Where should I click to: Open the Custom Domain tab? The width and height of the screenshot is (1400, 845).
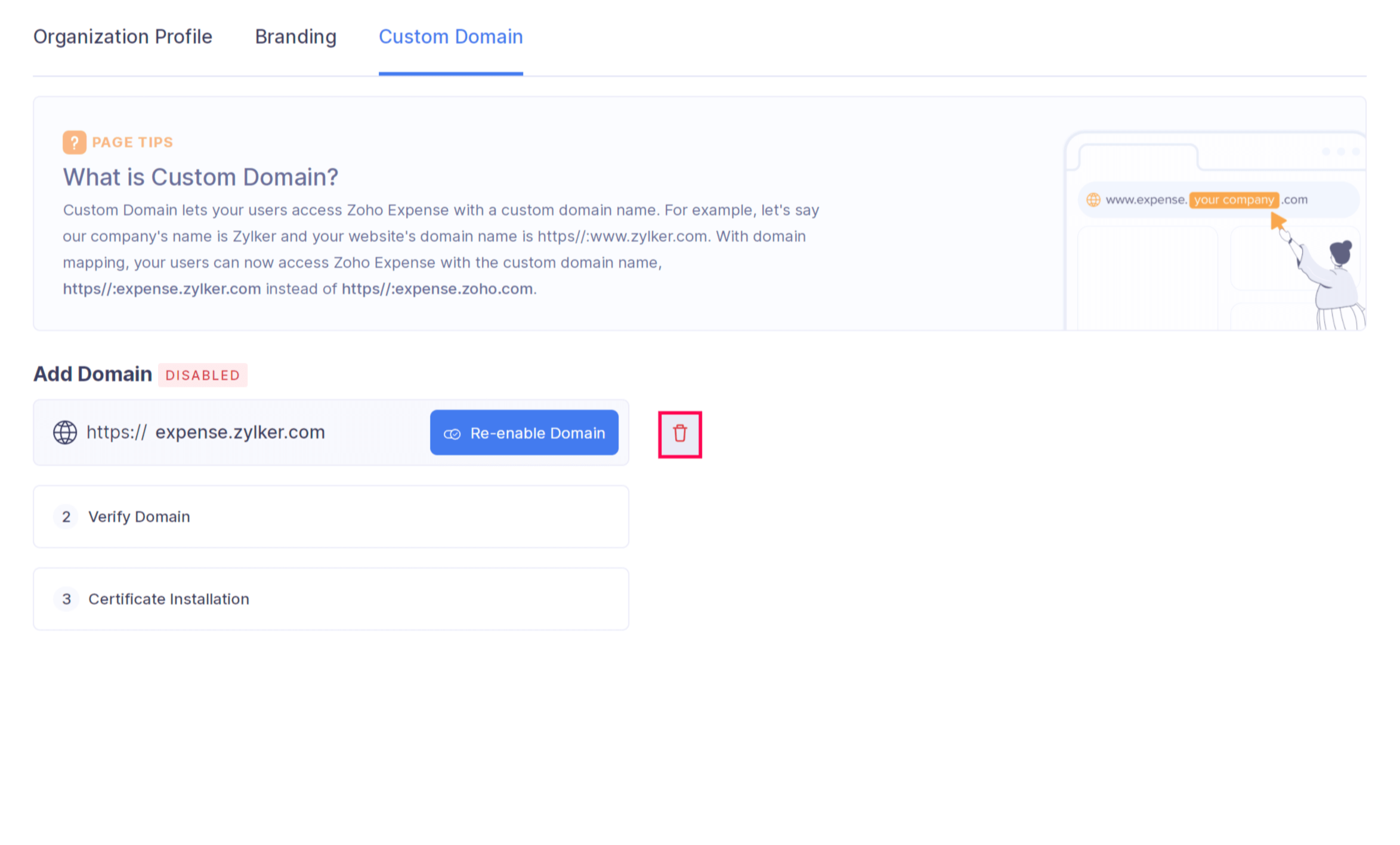point(450,37)
